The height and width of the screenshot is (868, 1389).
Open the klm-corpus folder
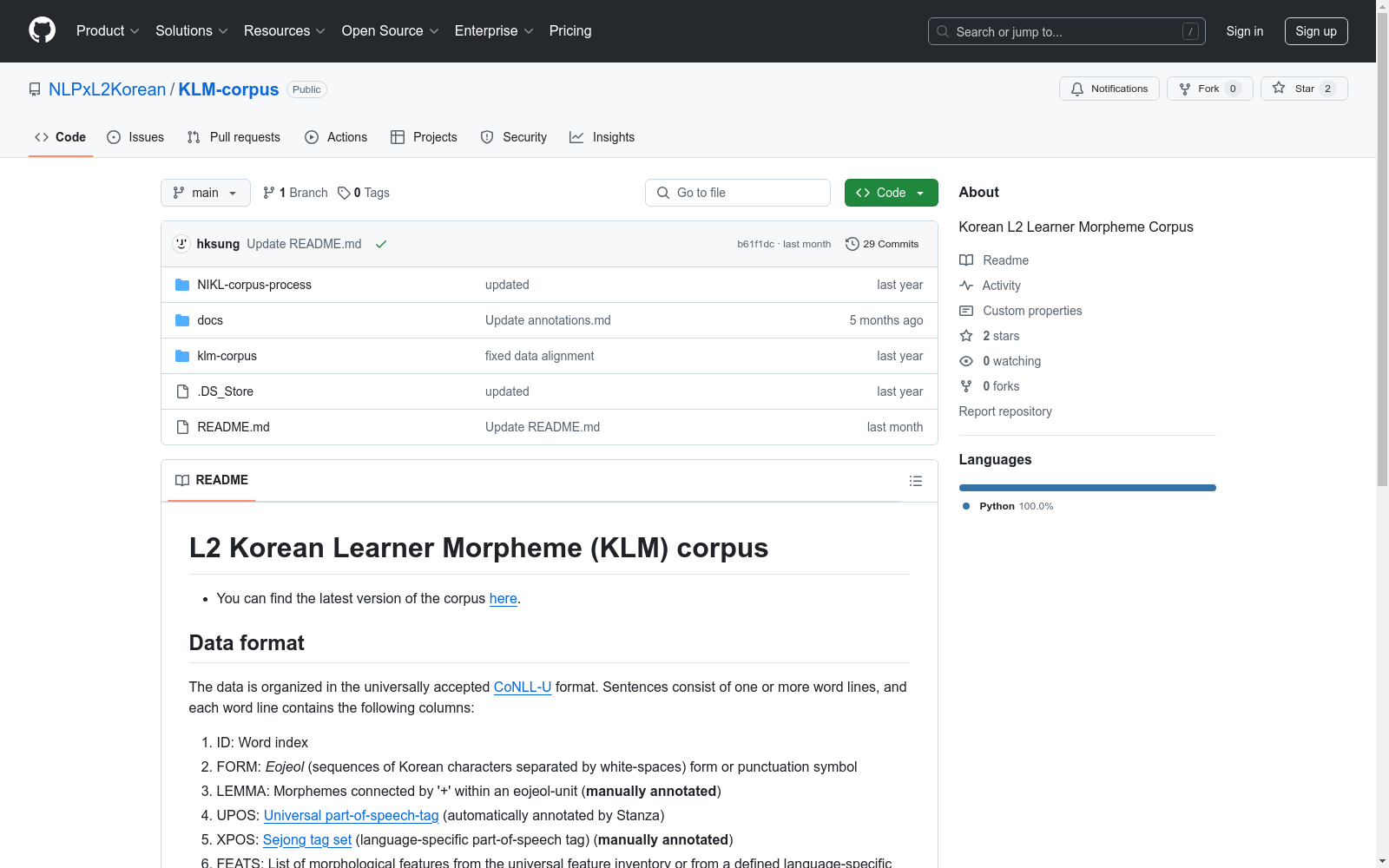227,356
